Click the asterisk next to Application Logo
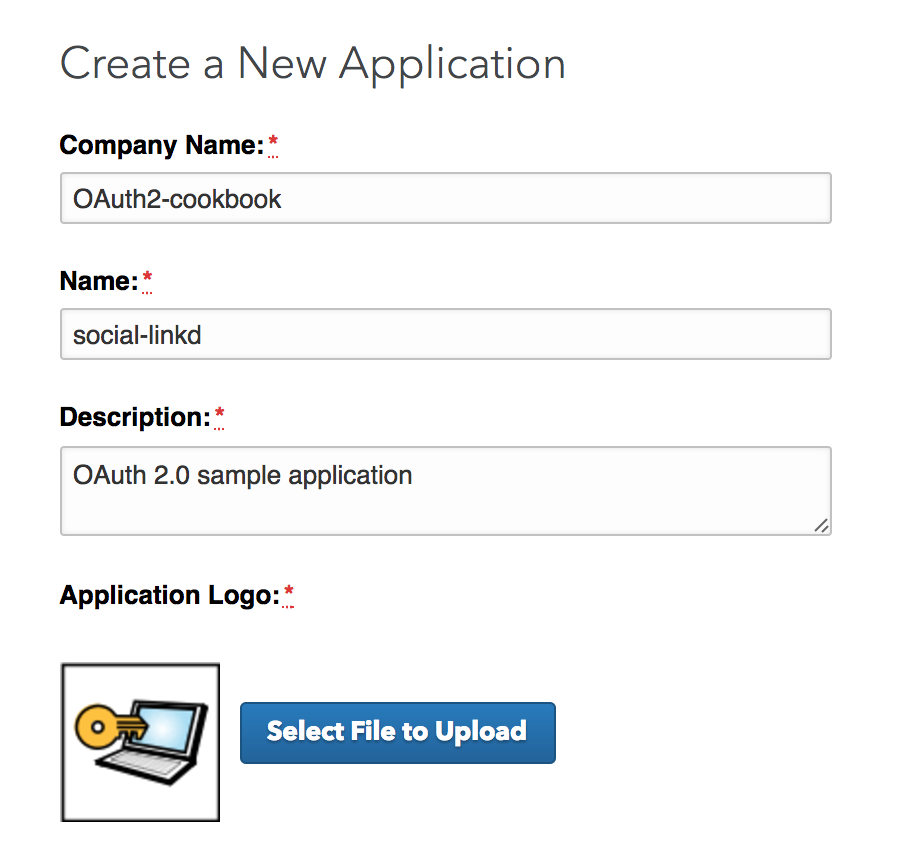 point(288,593)
